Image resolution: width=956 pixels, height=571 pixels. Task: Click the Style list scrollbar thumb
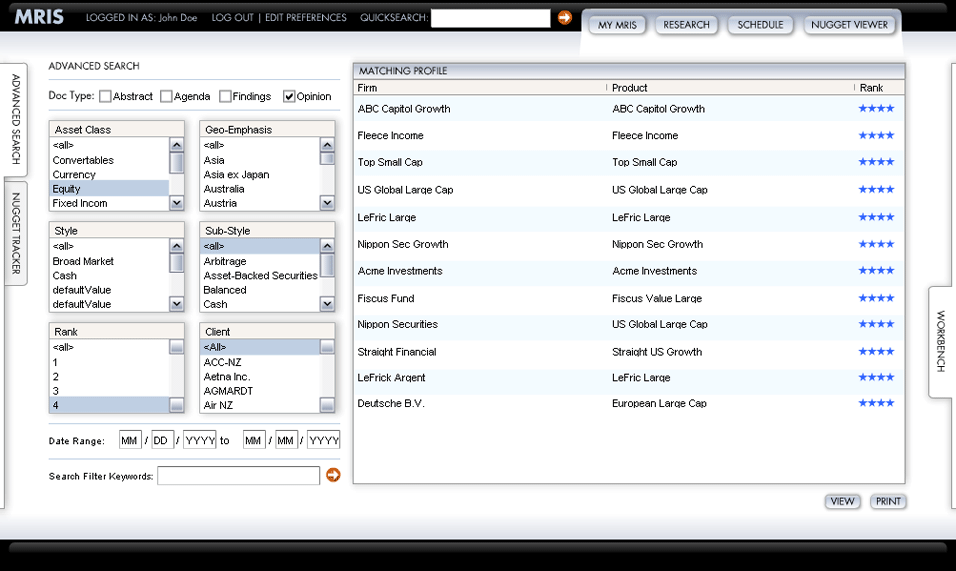[x=176, y=263]
